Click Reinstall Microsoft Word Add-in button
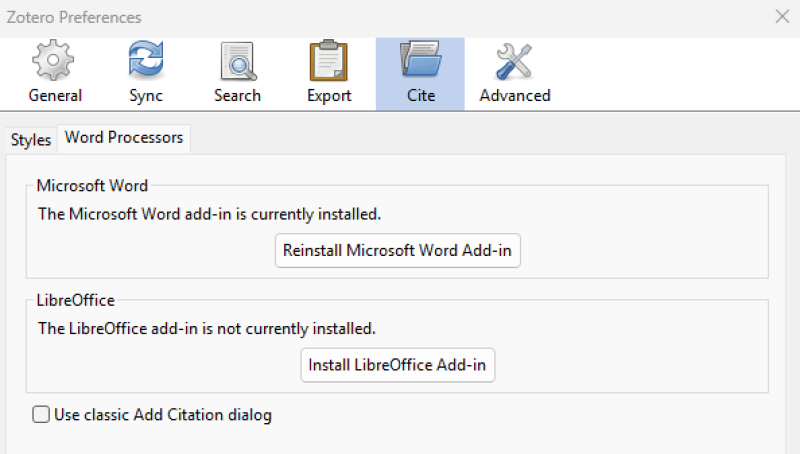 [x=397, y=250]
